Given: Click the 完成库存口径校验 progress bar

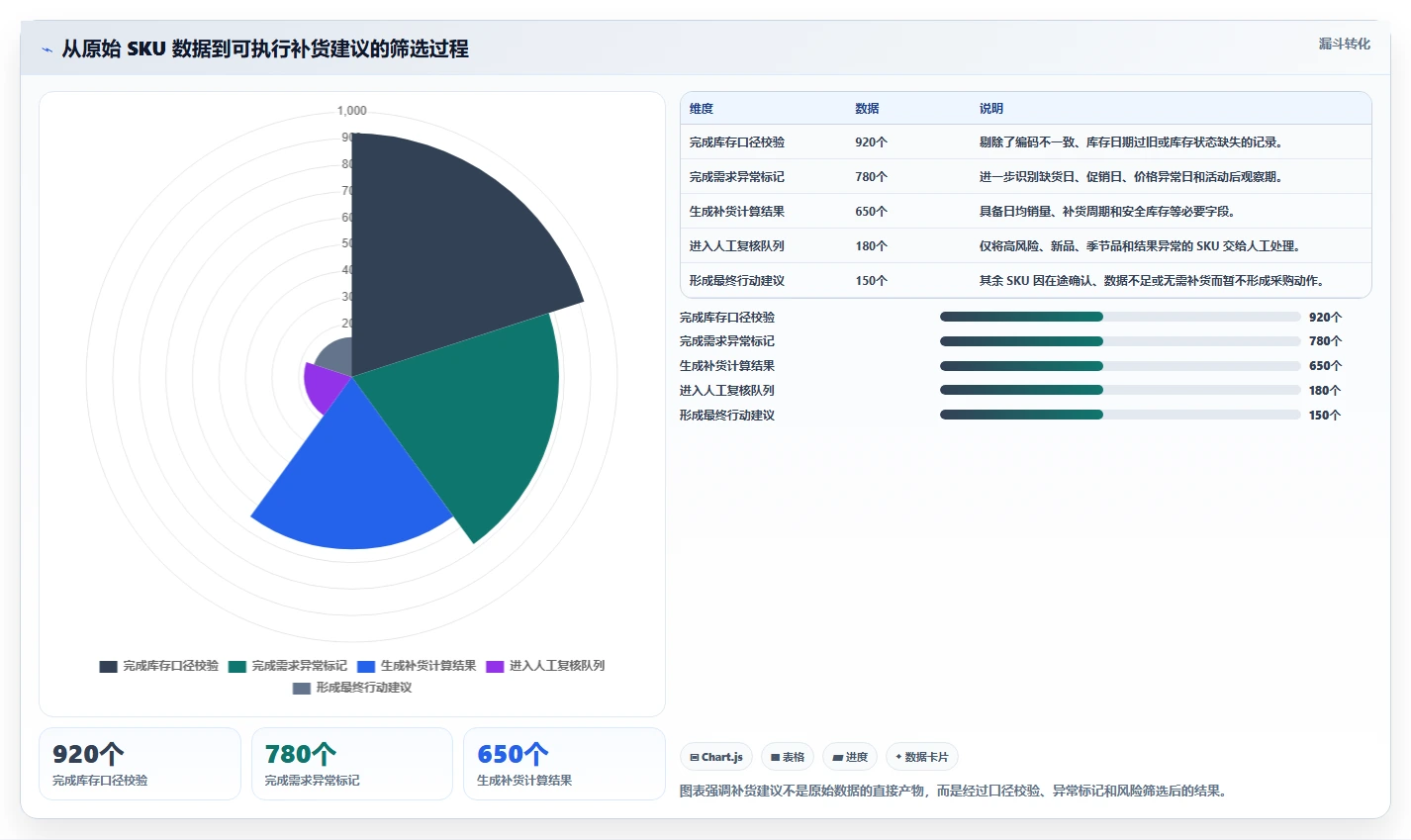Looking at the screenshot, I should coord(1120,317).
